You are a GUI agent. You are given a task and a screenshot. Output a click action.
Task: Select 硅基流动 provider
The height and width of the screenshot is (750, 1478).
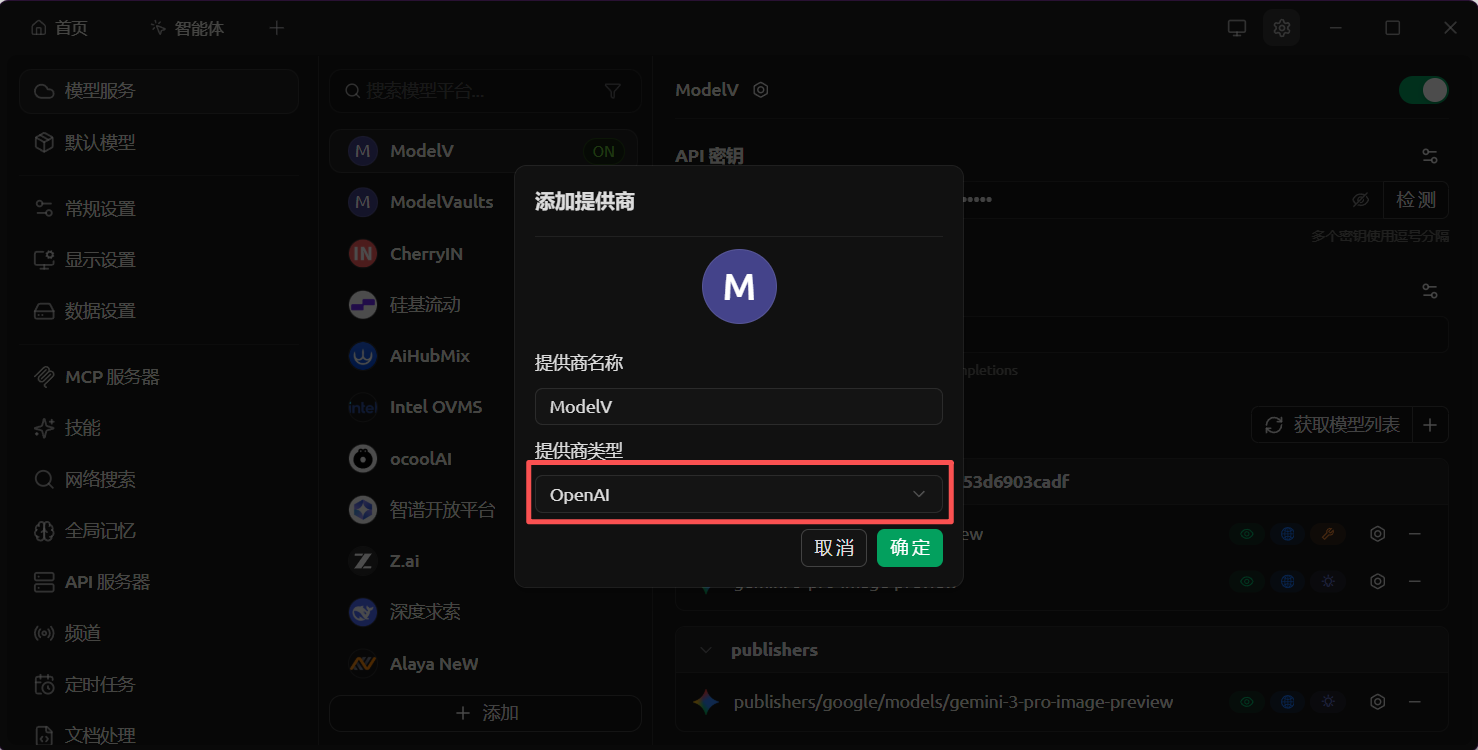[484, 305]
